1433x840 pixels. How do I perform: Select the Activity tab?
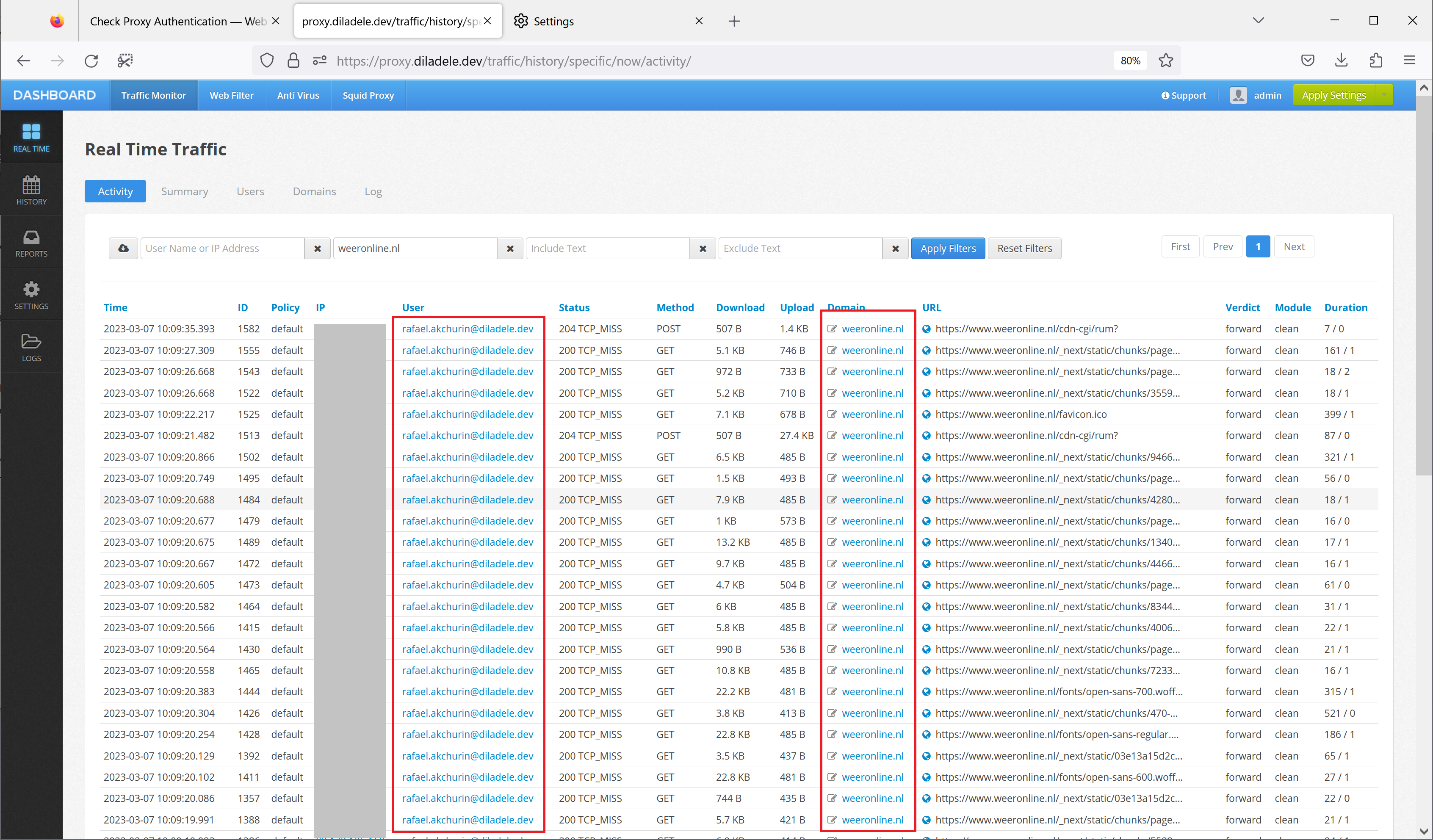point(116,191)
